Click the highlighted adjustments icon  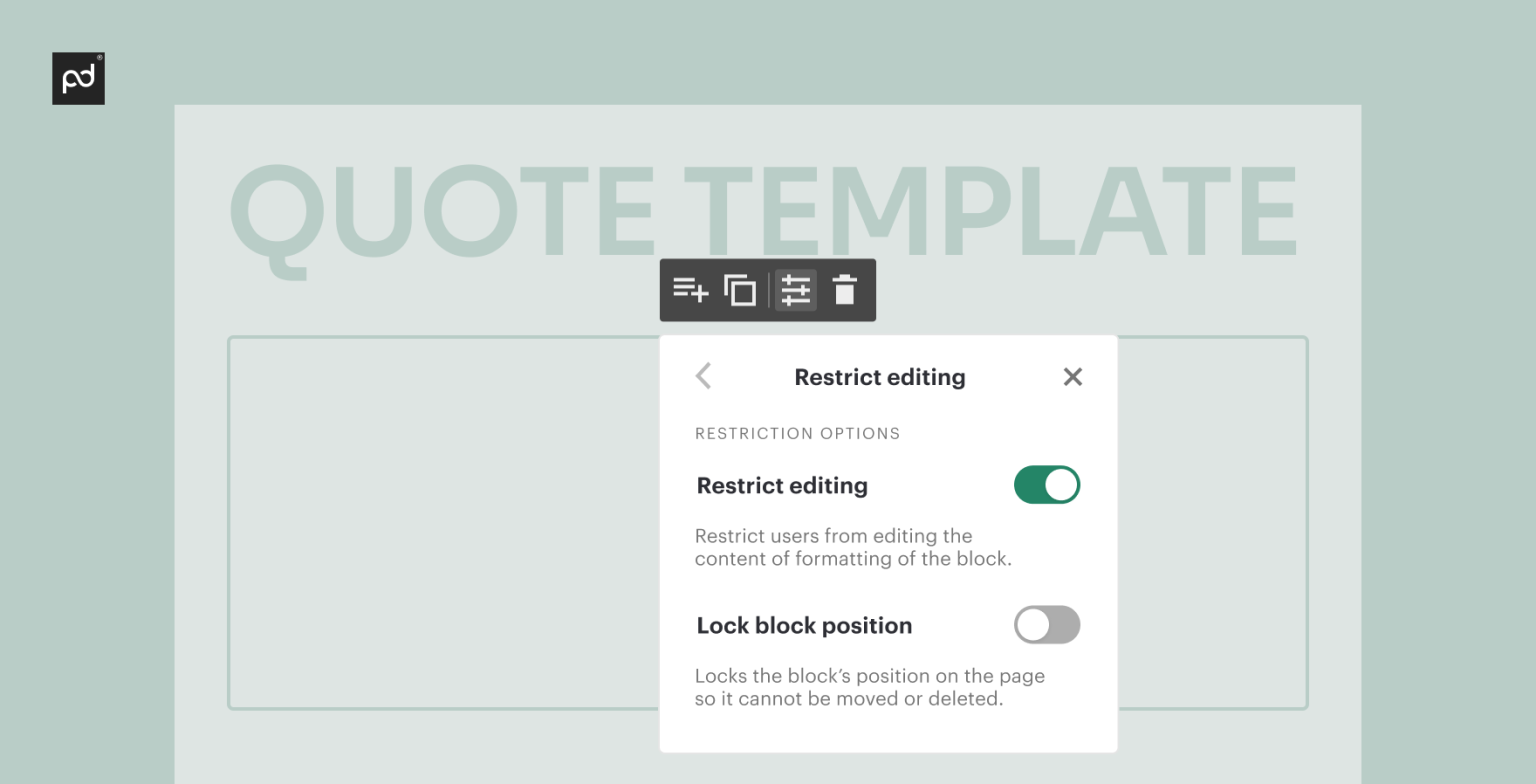(795, 290)
